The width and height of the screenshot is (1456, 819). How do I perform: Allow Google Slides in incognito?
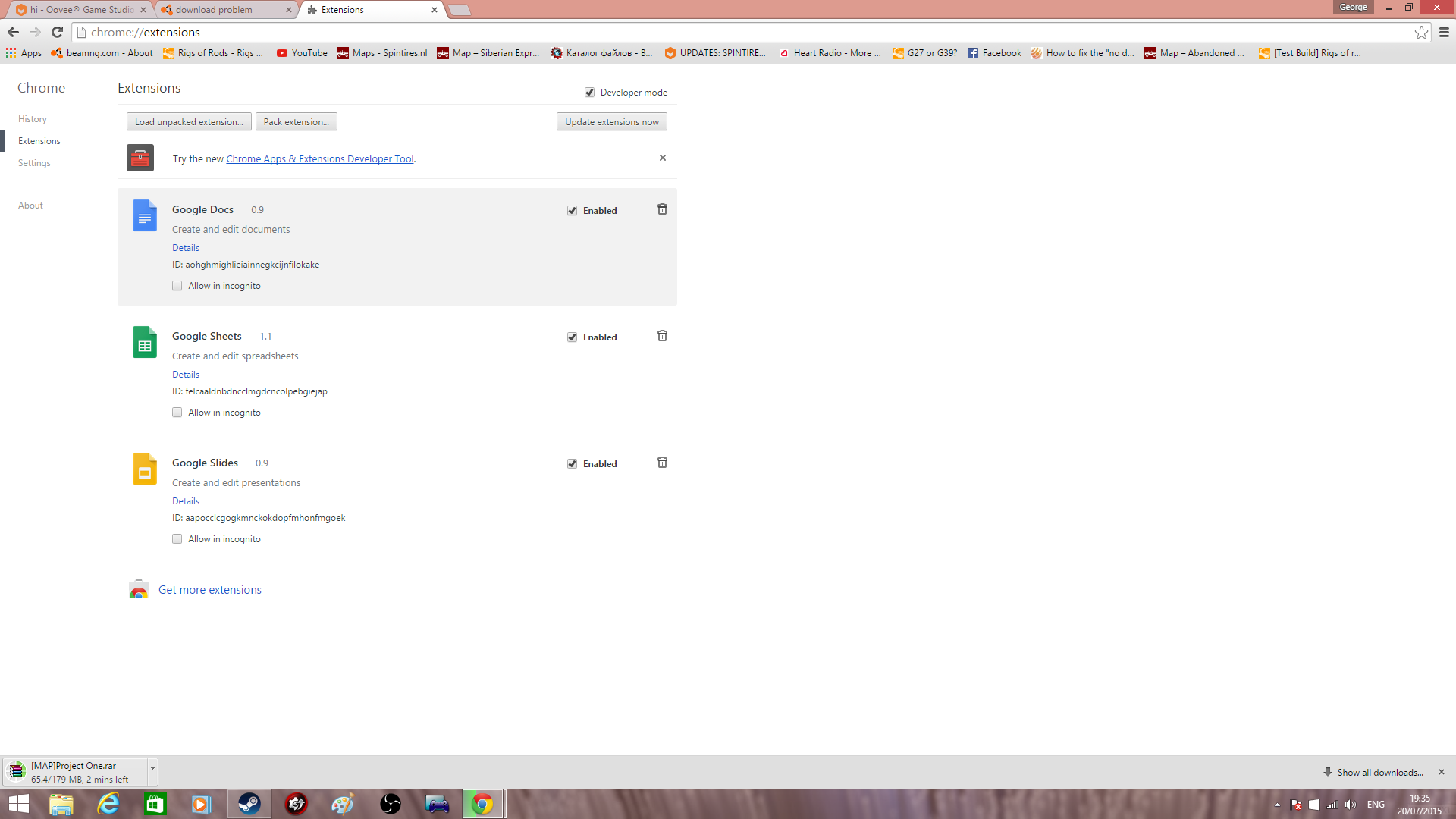tap(177, 539)
